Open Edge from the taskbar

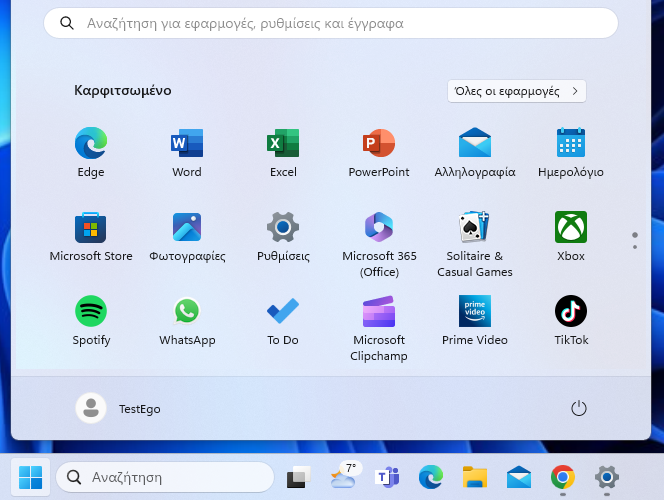tap(431, 477)
